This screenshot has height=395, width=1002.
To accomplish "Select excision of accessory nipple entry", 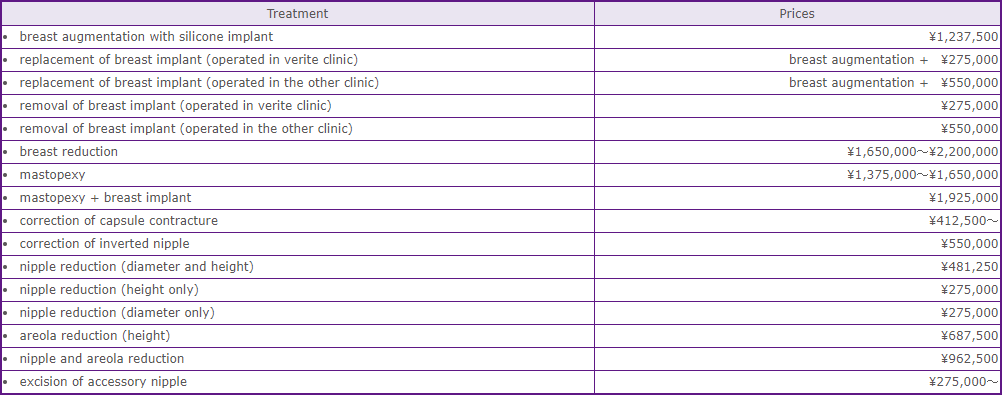I will point(104,382).
